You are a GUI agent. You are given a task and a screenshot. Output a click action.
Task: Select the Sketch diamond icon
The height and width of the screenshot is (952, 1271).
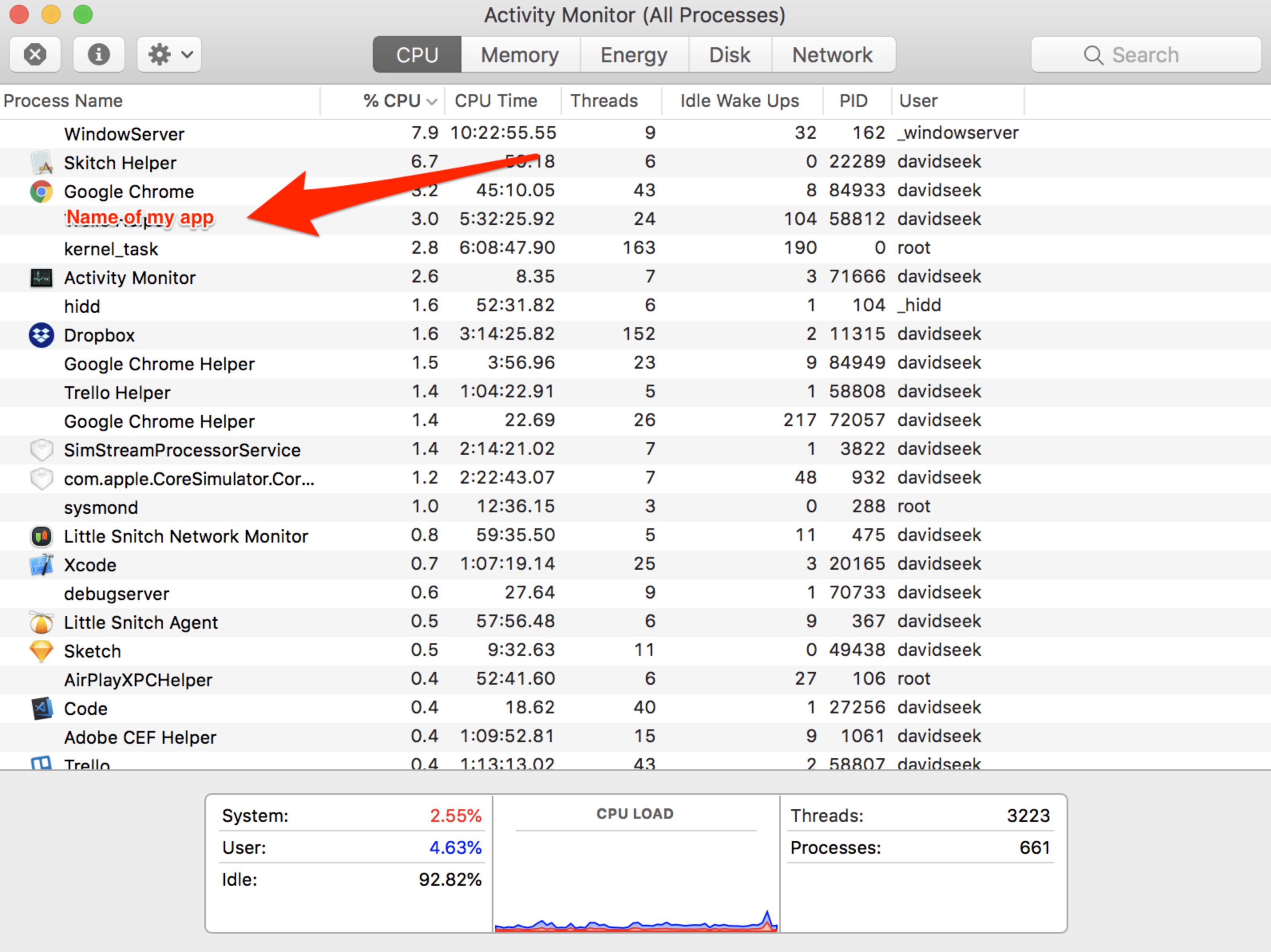click(x=42, y=651)
